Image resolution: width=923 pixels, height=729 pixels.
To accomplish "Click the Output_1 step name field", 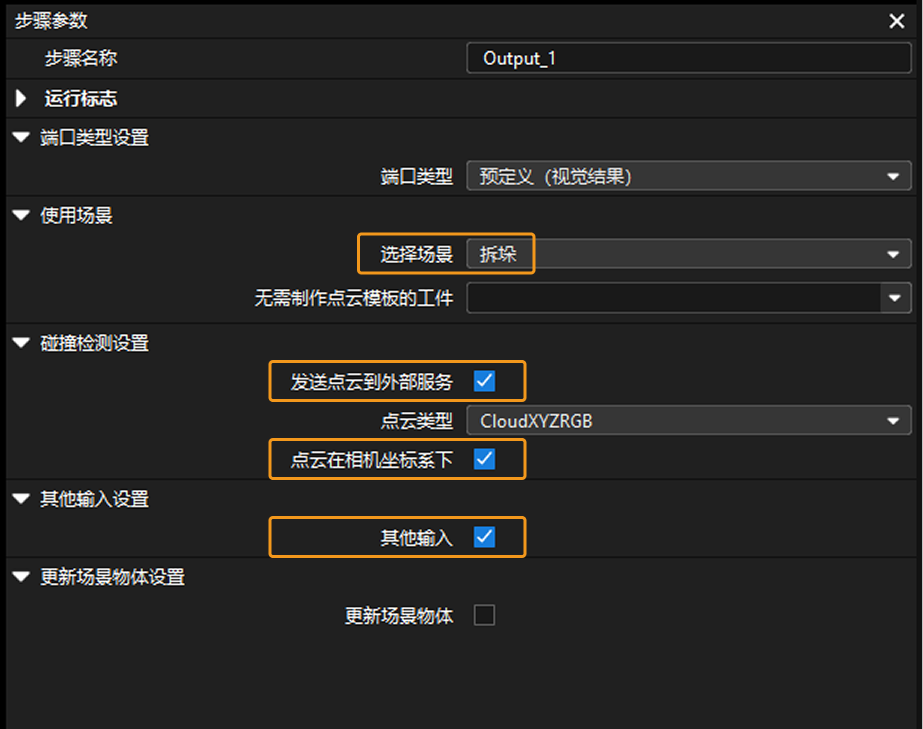I will (x=688, y=58).
